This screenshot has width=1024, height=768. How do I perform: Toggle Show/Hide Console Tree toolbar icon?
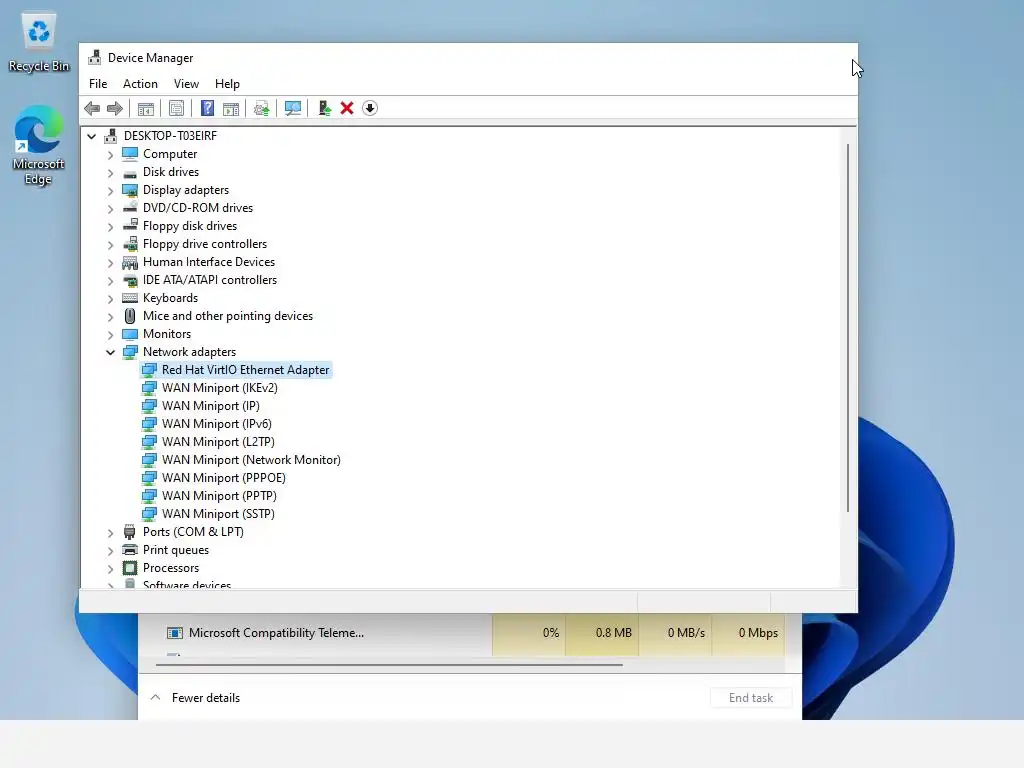(x=146, y=108)
